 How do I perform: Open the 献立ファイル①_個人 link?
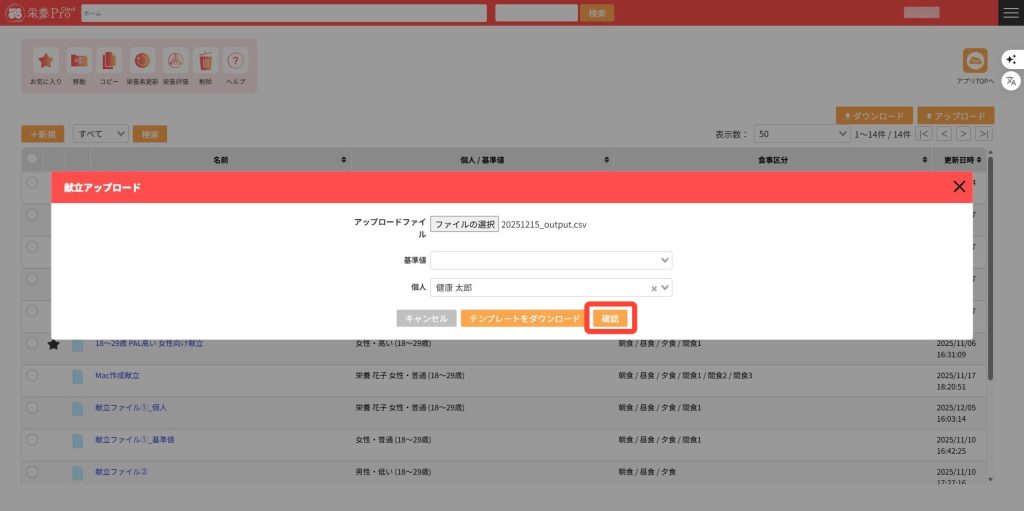[x=131, y=408]
